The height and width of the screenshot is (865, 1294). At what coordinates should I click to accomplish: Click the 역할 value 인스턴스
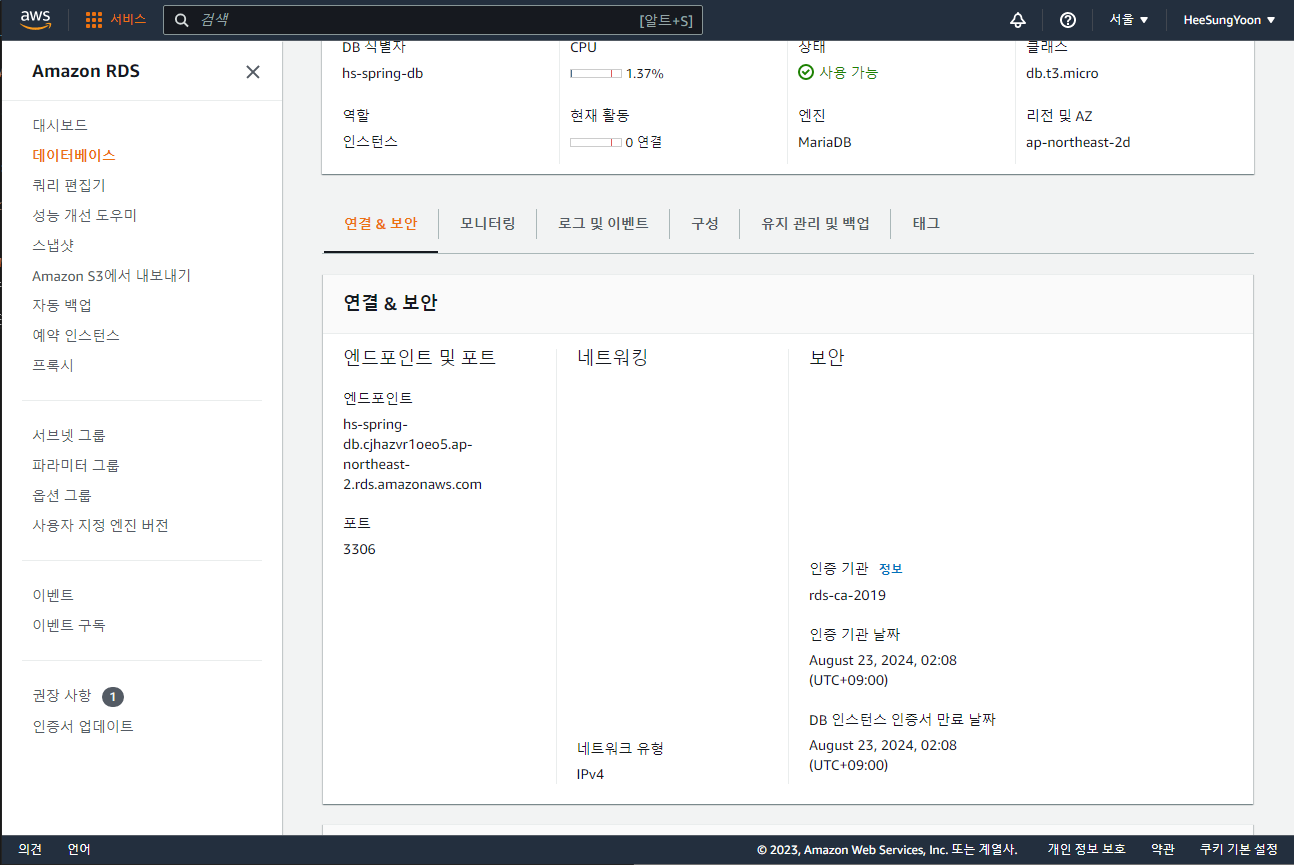click(370, 142)
